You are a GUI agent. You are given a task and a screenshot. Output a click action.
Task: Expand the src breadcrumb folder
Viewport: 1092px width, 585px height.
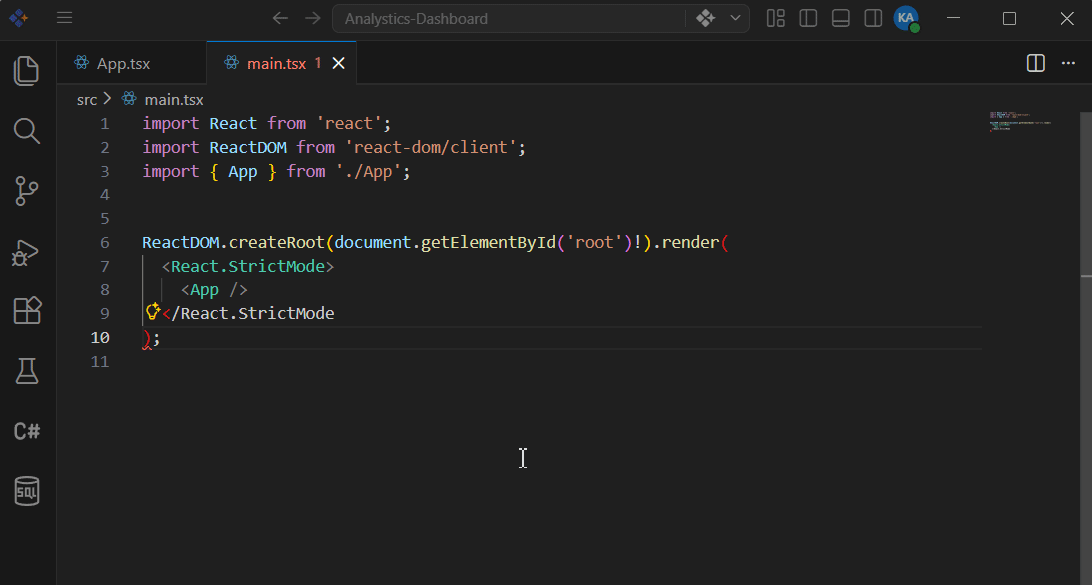[x=87, y=100]
